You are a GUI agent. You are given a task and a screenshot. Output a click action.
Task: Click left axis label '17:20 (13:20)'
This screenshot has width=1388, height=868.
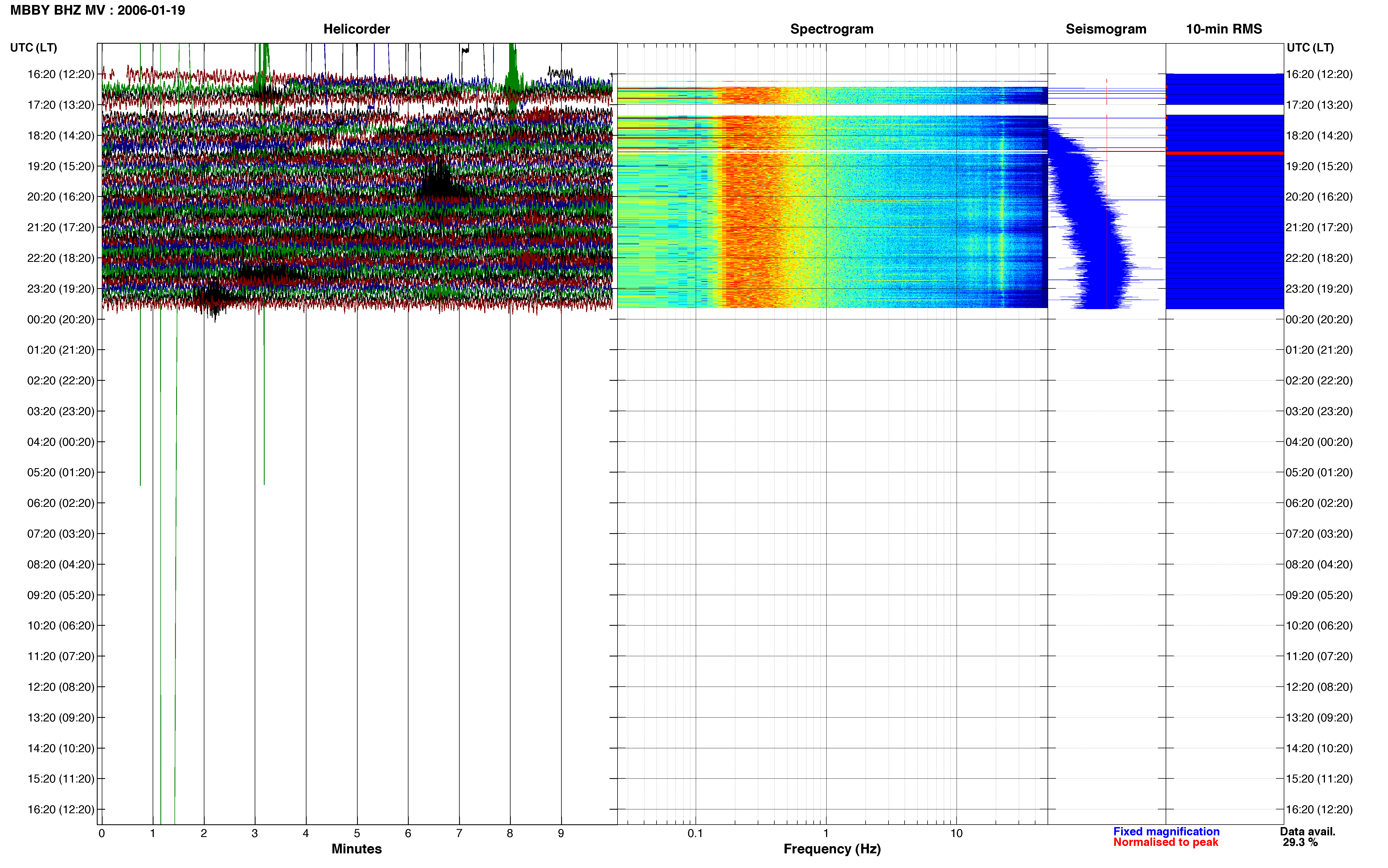point(61,105)
